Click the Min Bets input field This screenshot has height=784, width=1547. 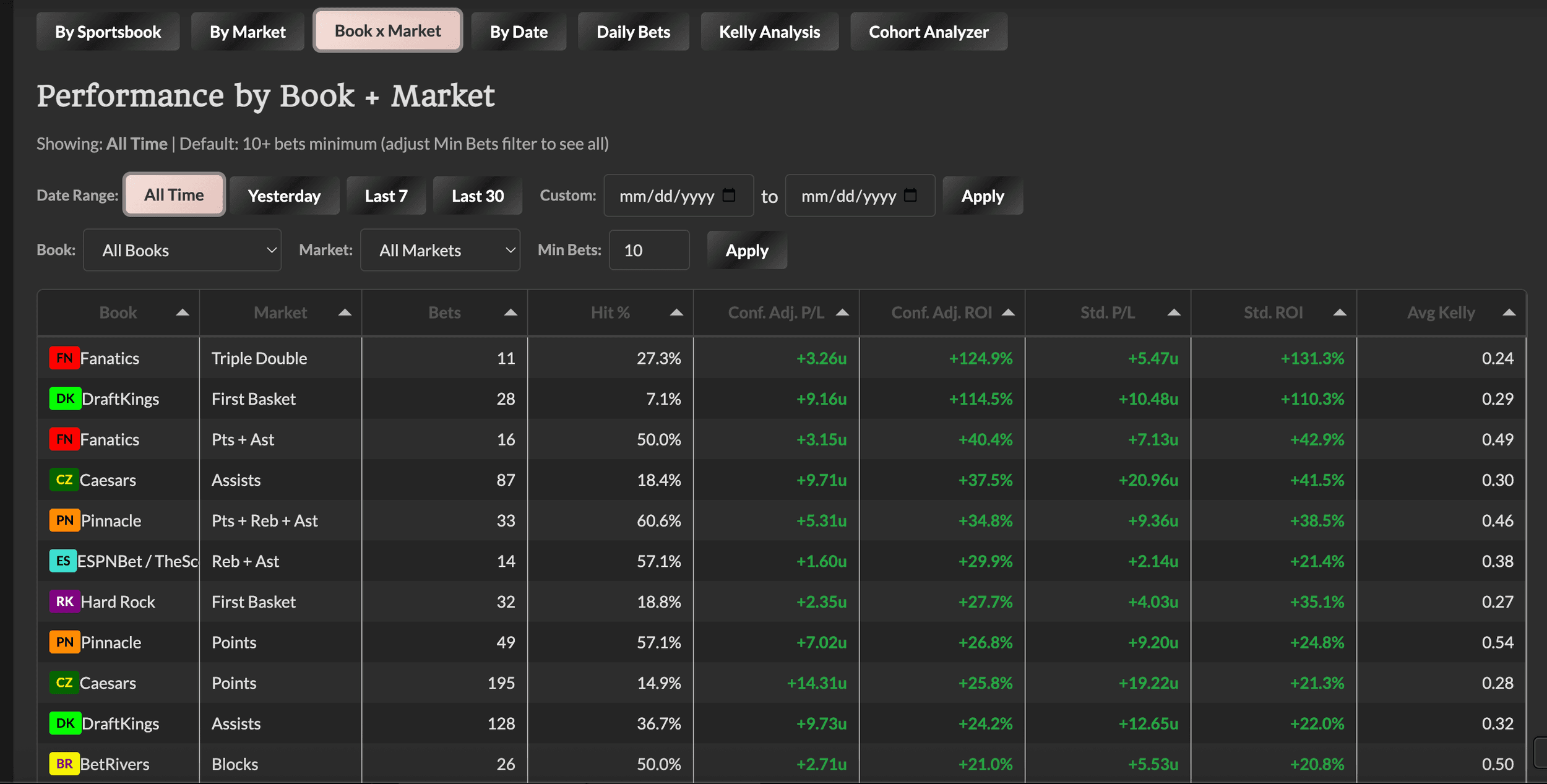[649, 250]
